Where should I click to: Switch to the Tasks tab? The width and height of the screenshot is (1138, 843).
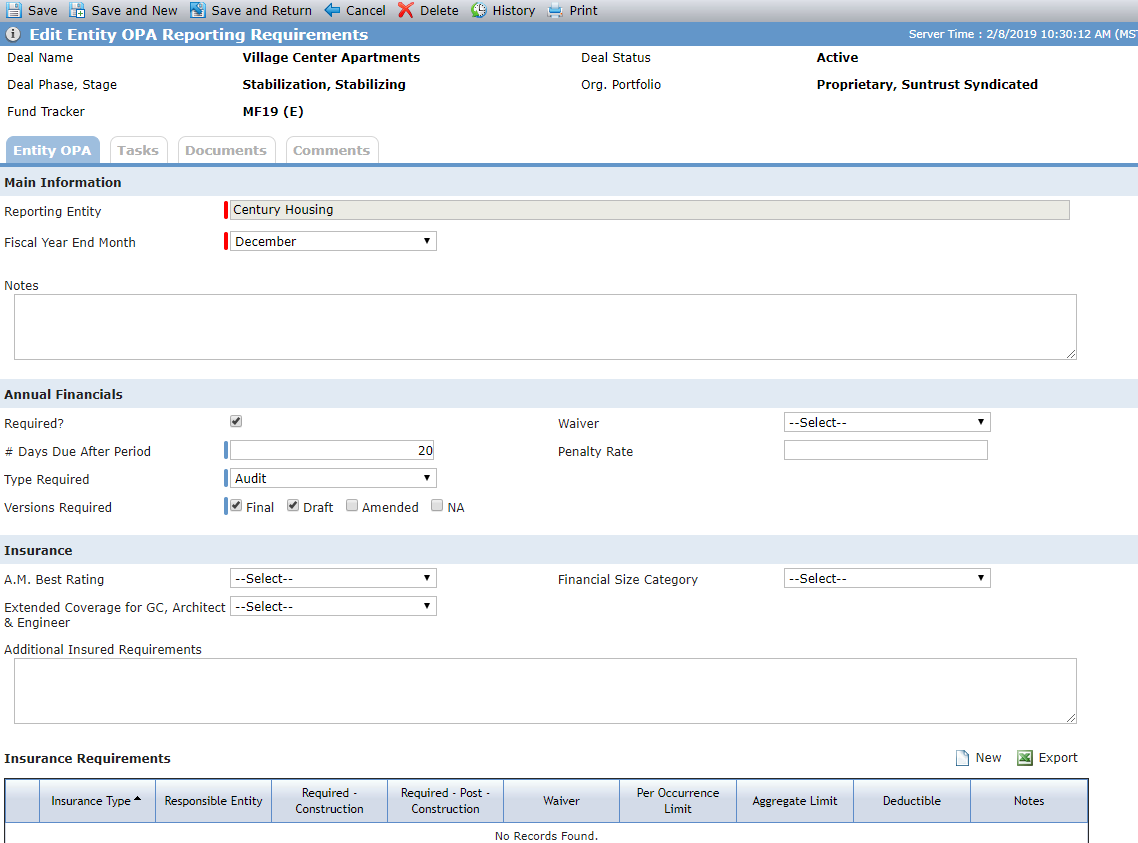click(x=138, y=150)
